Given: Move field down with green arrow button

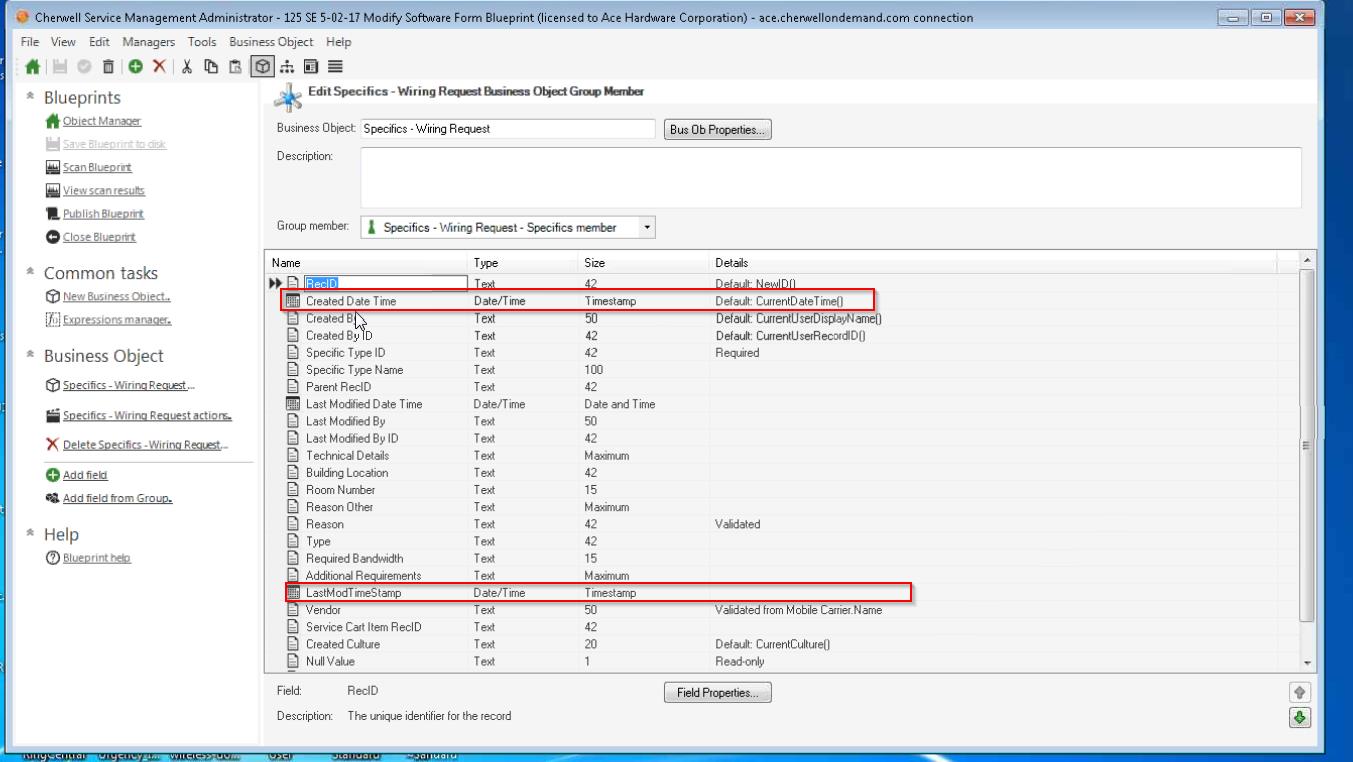Looking at the screenshot, I should click(x=1299, y=717).
